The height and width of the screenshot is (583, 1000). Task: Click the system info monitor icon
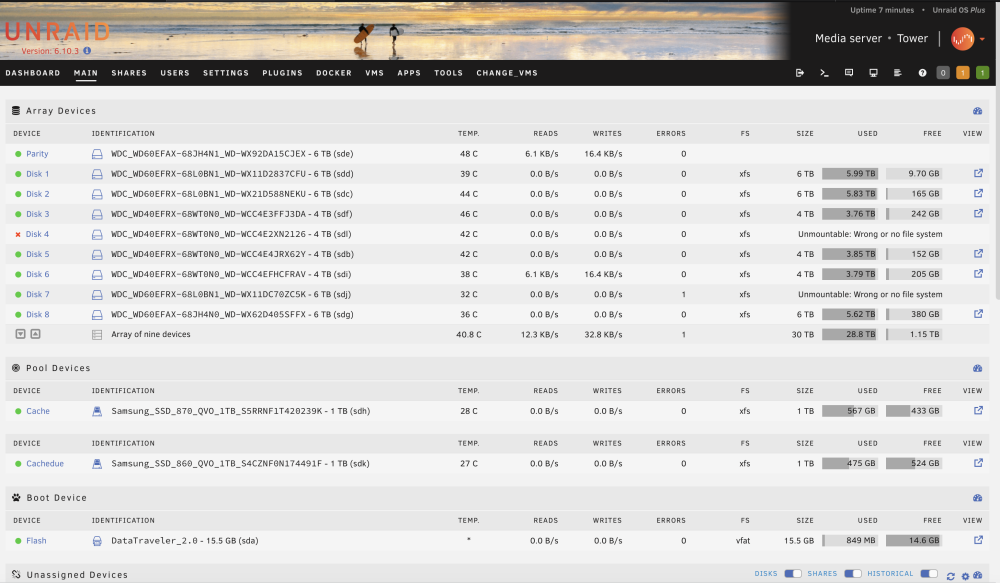(x=873, y=73)
